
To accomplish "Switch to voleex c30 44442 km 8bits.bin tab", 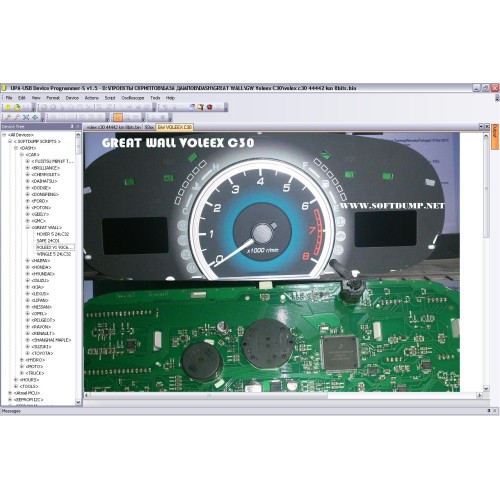I will (x=114, y=127).
